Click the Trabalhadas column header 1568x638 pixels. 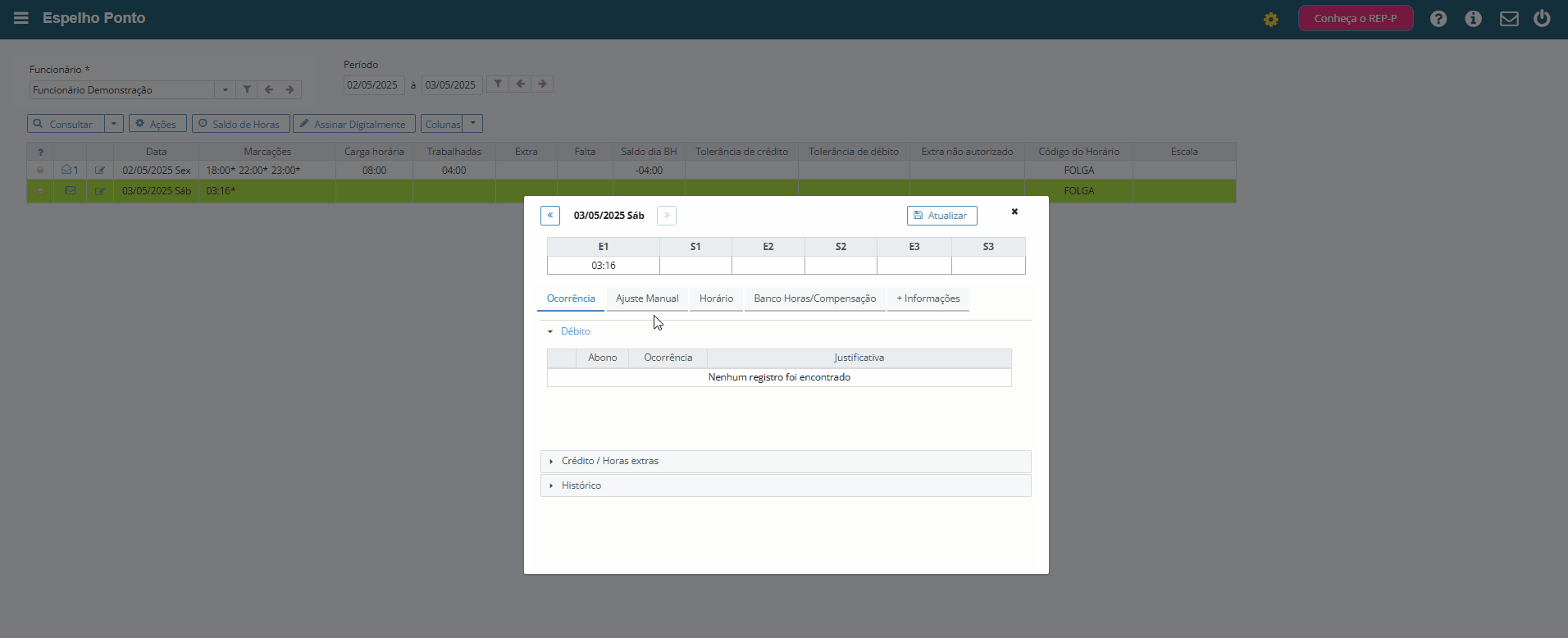pyautogui.click(x=454, y=152)
